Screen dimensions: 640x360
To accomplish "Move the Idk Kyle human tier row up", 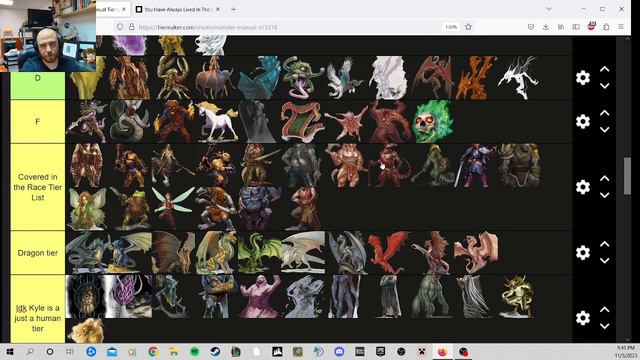I will point(604,309).
